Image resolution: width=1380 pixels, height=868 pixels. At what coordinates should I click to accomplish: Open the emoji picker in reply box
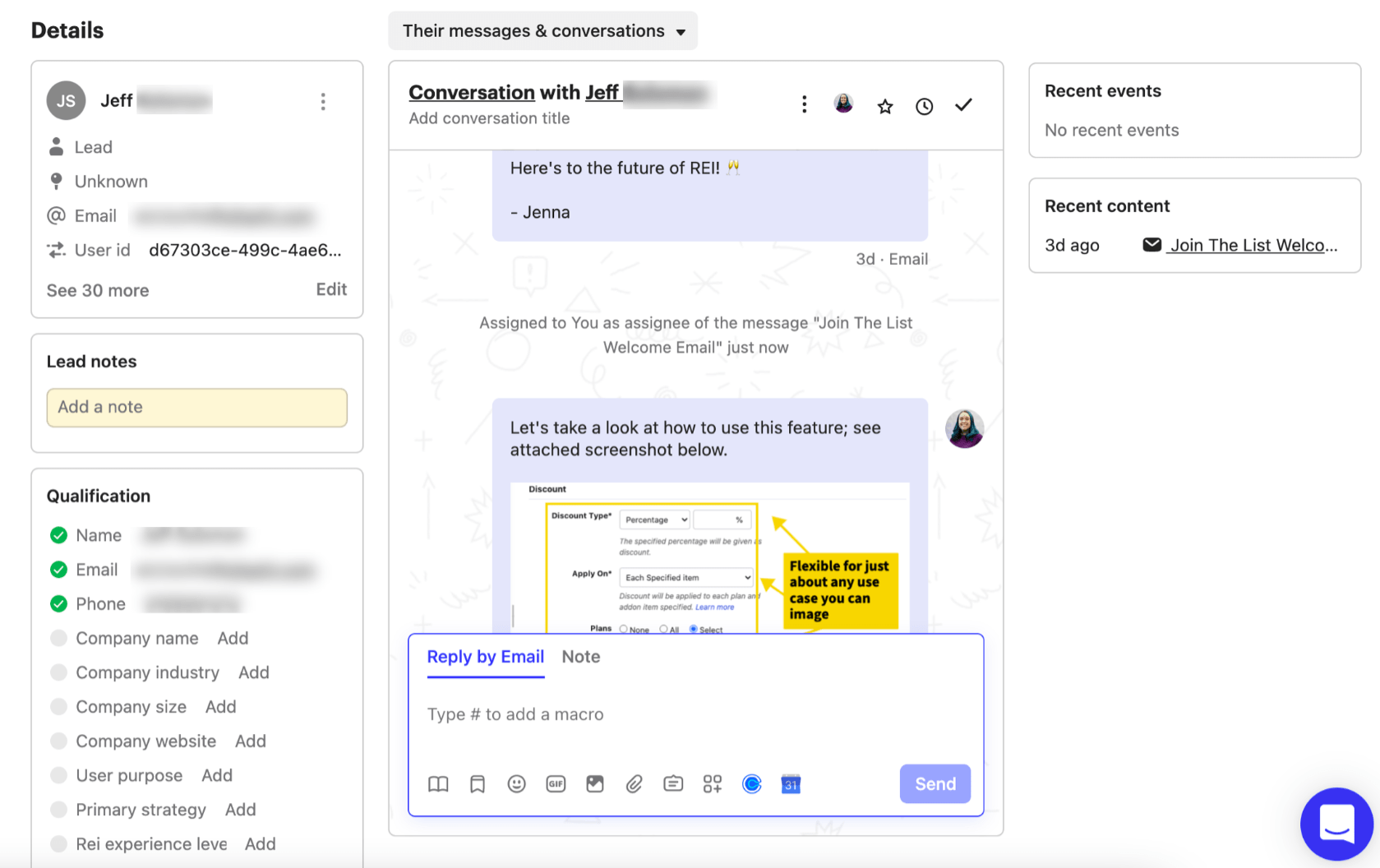click(516, 784)
